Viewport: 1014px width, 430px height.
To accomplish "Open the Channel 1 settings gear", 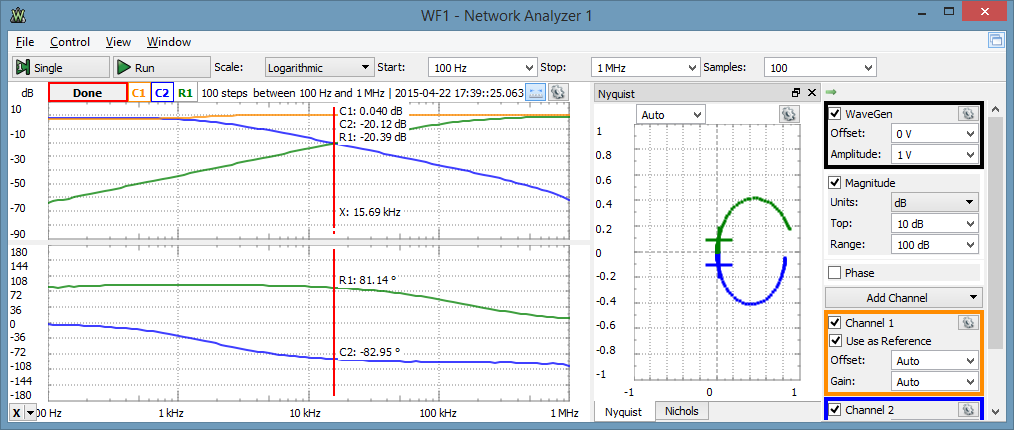I will tap(967, 322).
